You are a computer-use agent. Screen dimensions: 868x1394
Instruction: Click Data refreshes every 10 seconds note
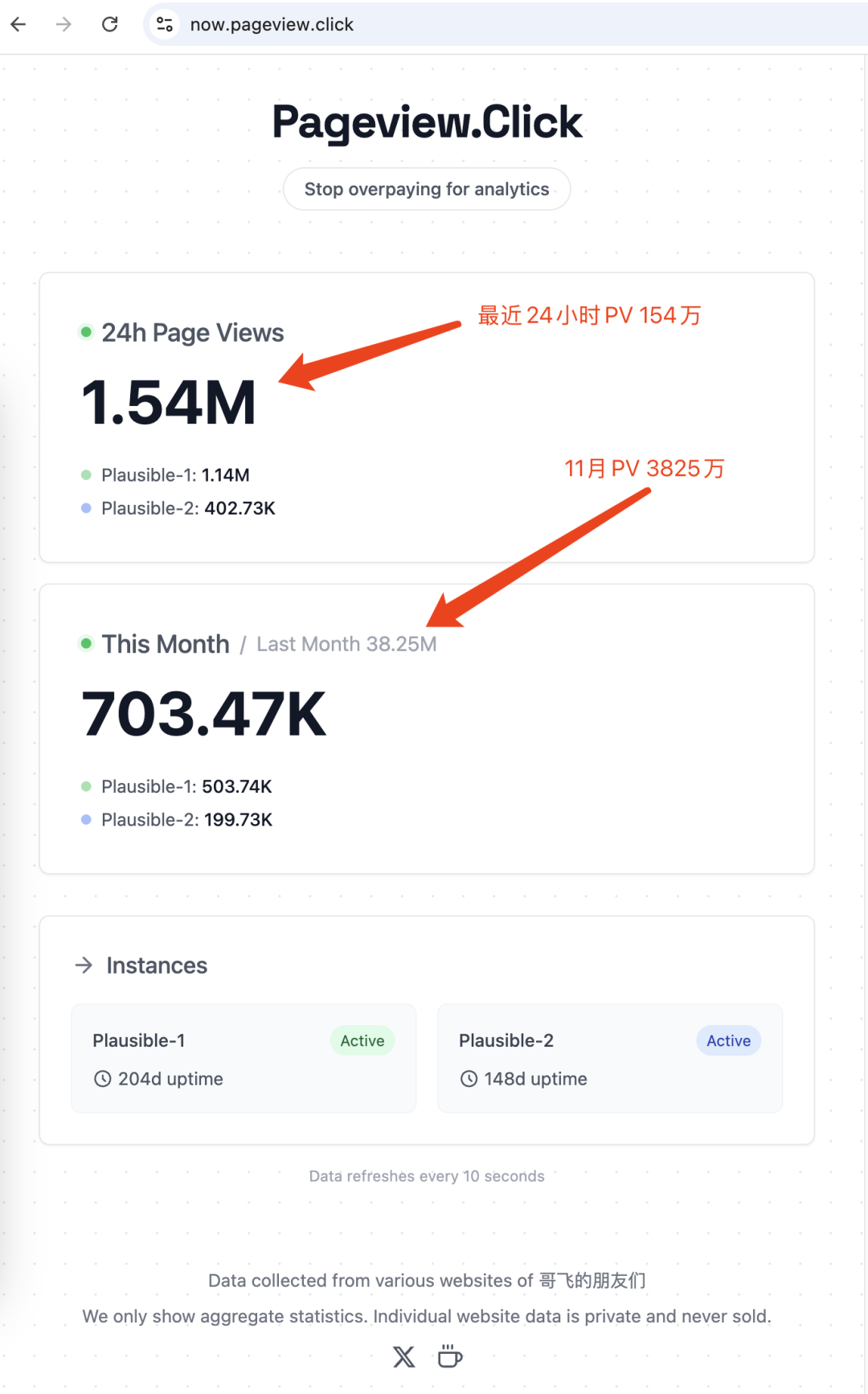pos(427,1176)
